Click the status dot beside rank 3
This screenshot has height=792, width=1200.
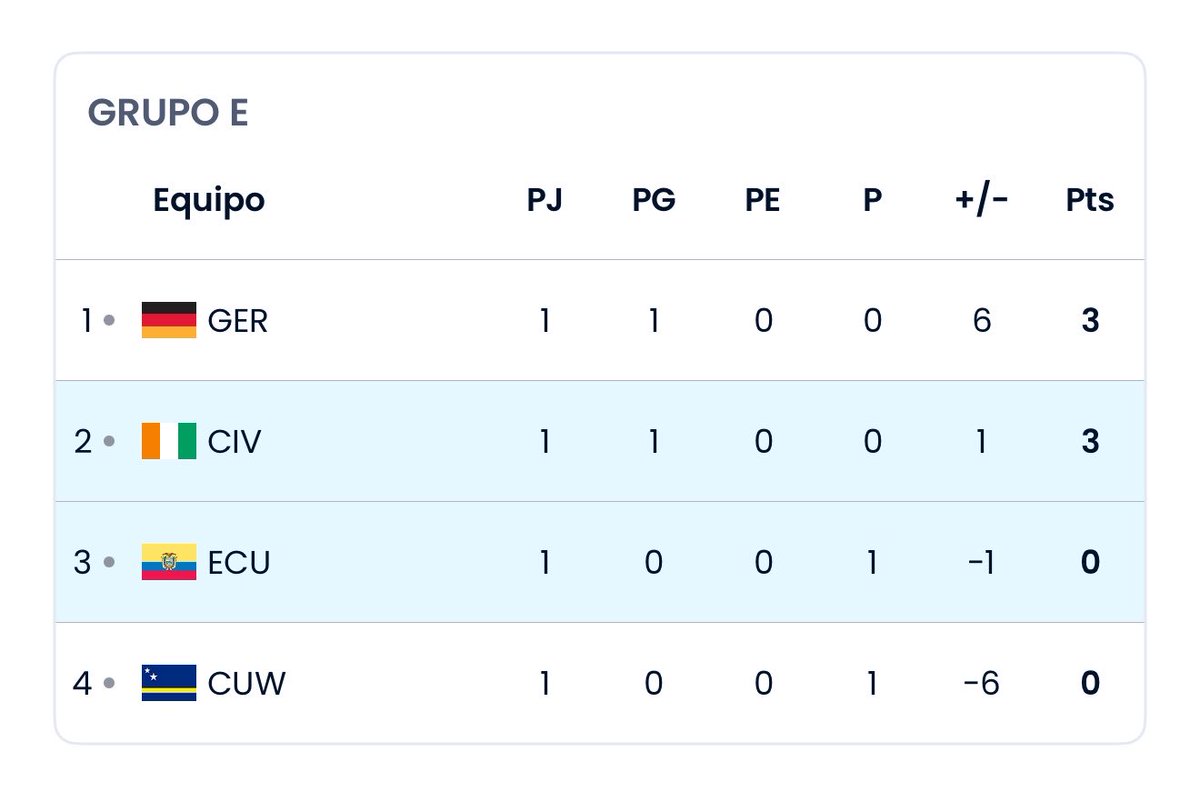point(109,562)
